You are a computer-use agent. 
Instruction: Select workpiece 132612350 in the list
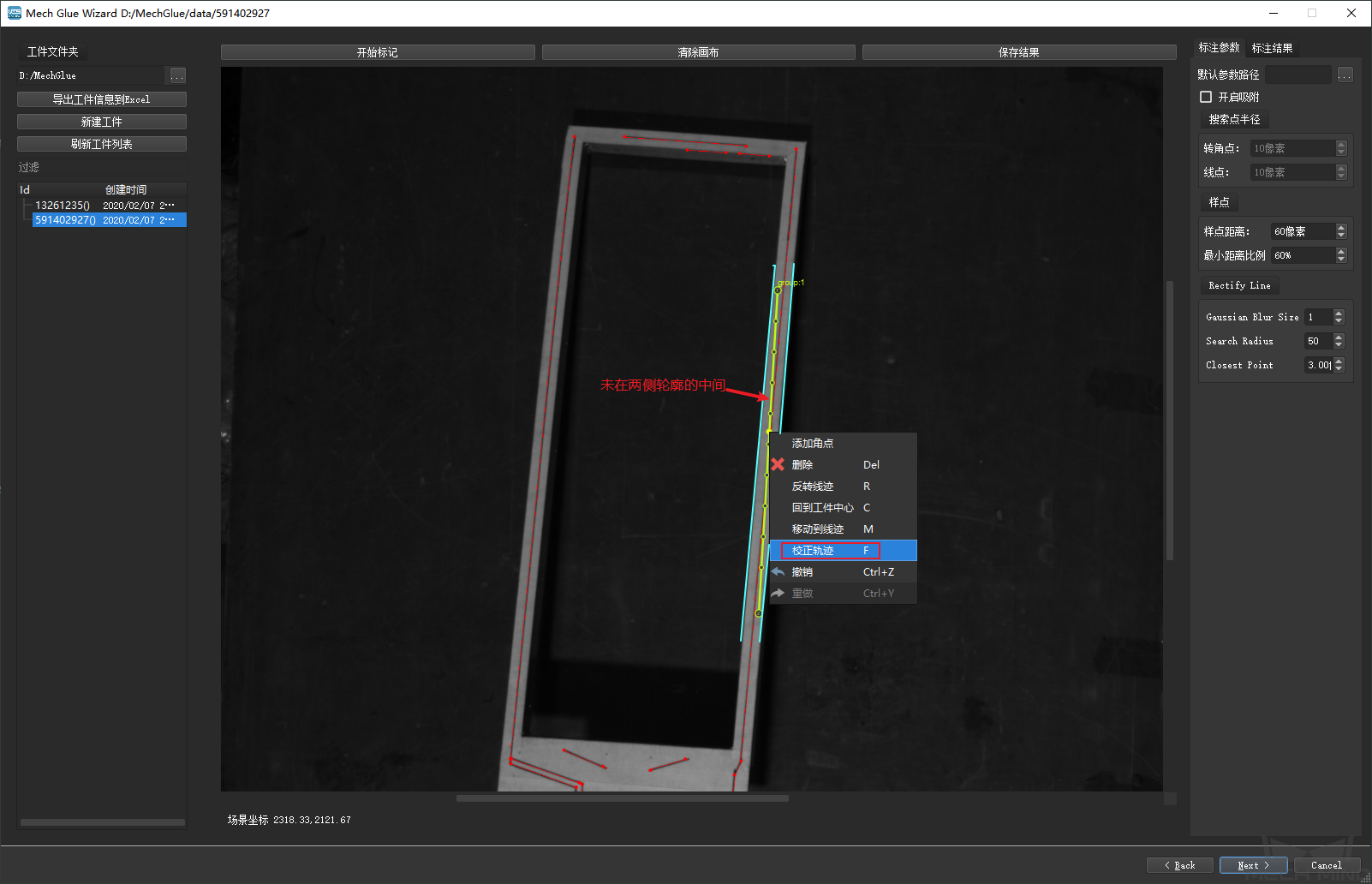pyautogui.click(x=110, y=206)
